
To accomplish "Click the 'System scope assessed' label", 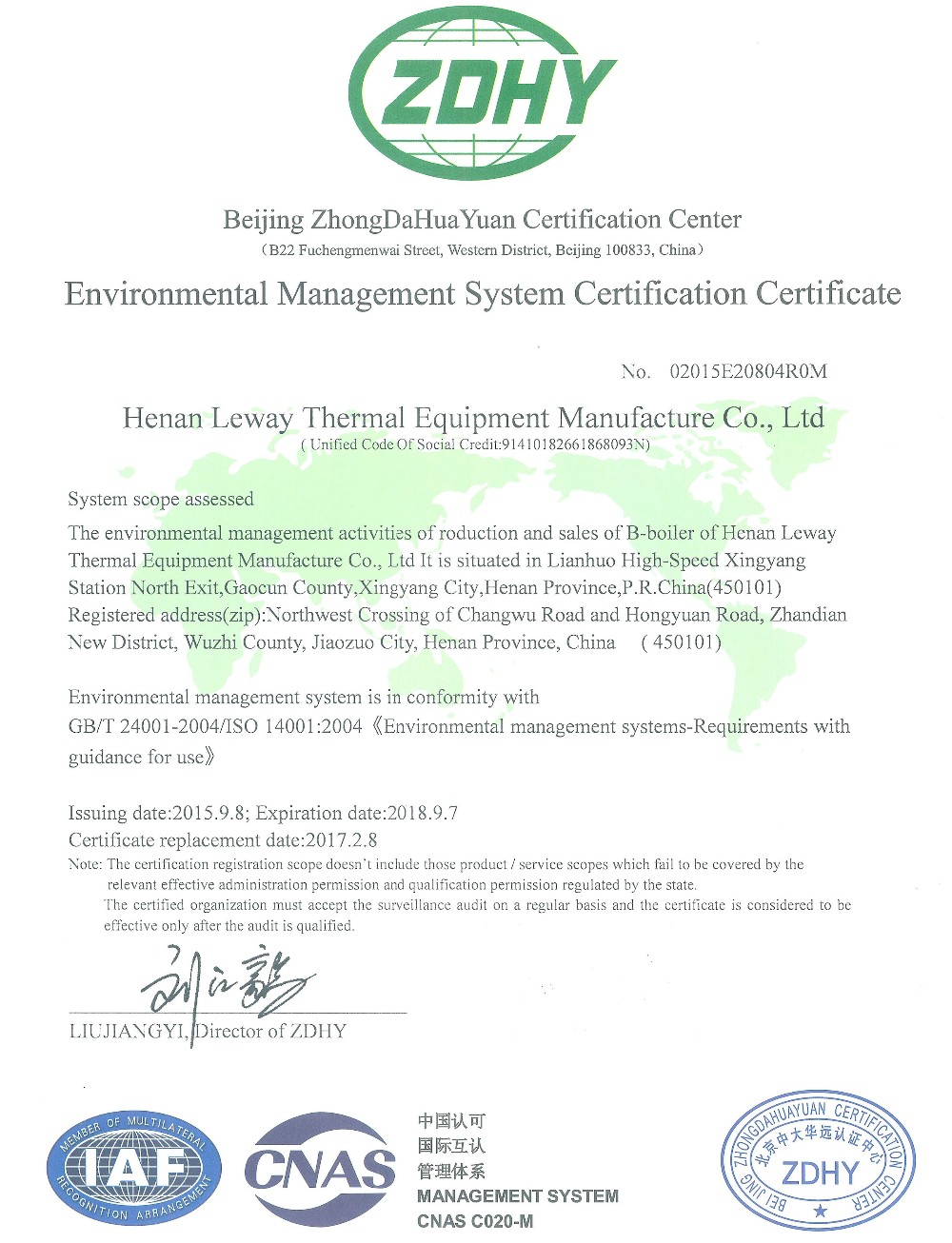I will (161, 500).
